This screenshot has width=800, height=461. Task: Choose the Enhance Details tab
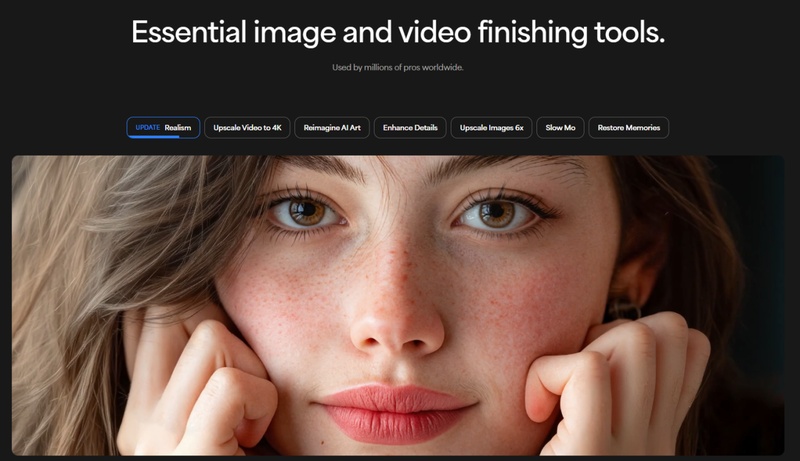[410, 128]
